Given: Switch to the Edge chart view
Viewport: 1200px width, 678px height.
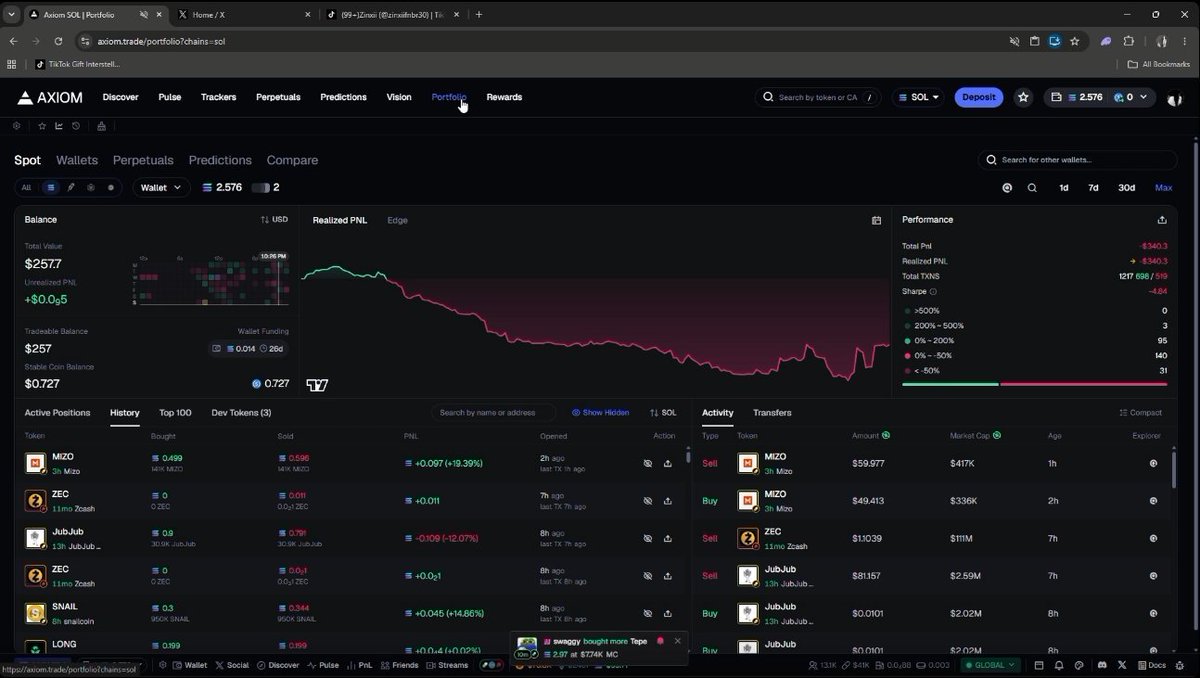Looking at the screenshot, I should (397, 220).
